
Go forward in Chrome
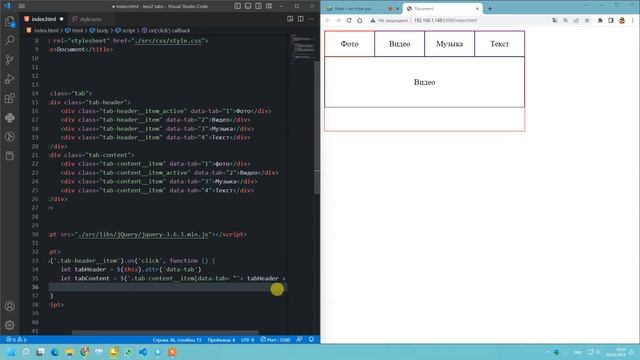[x=338, y=20]
